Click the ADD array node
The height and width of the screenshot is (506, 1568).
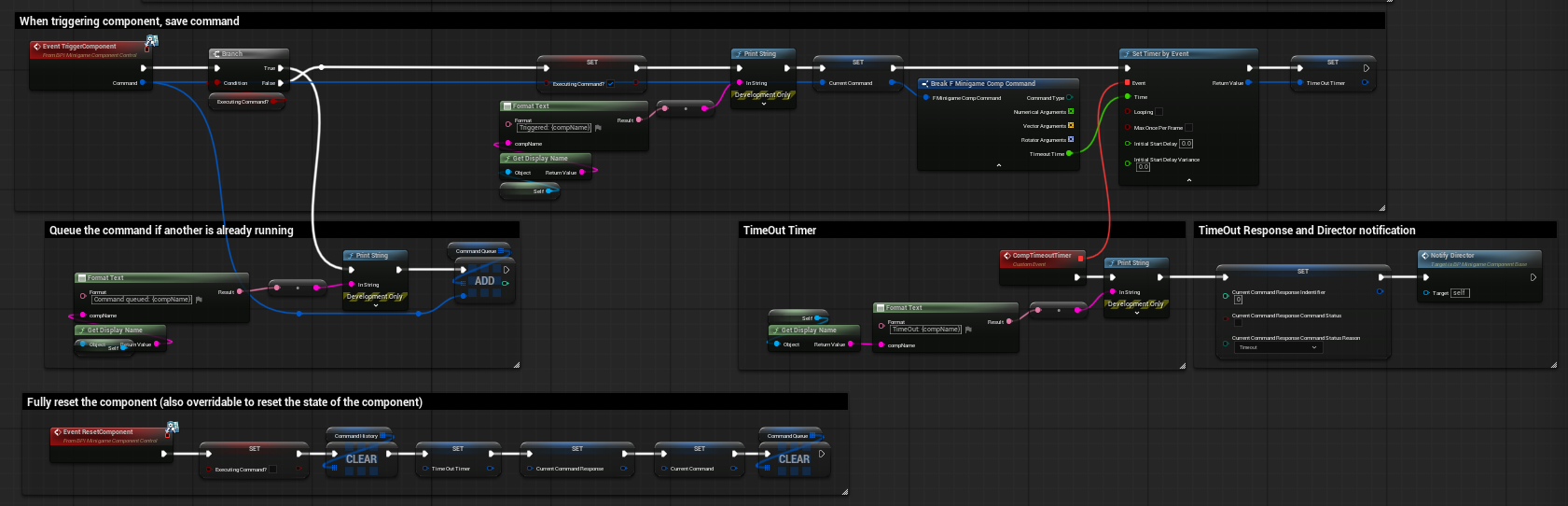pos(484,281)
